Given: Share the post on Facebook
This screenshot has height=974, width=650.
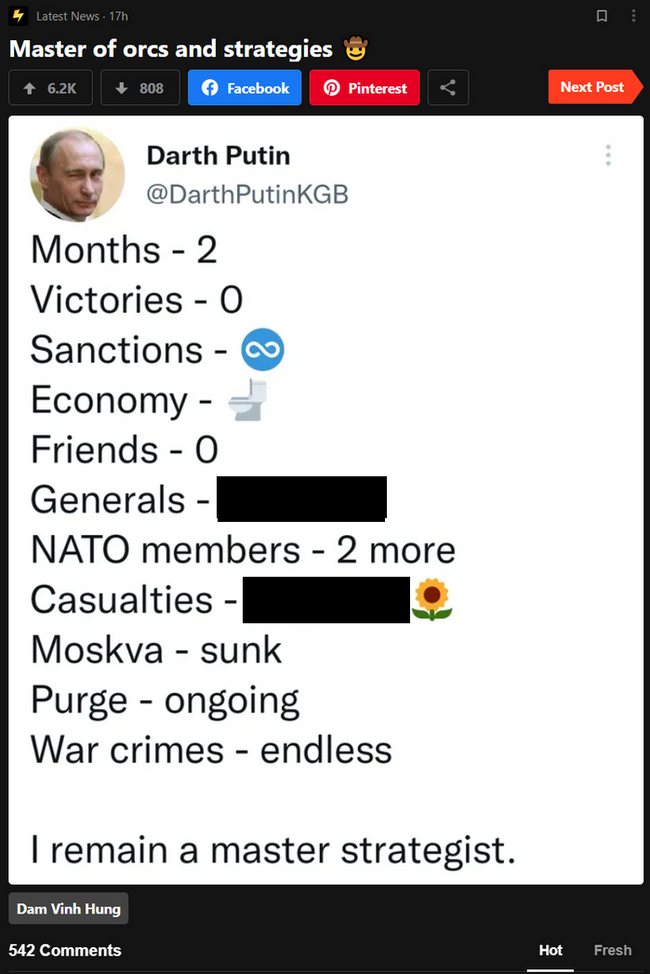Looking at the screenshot, I should pyautogui.click(x=245, y=88).
